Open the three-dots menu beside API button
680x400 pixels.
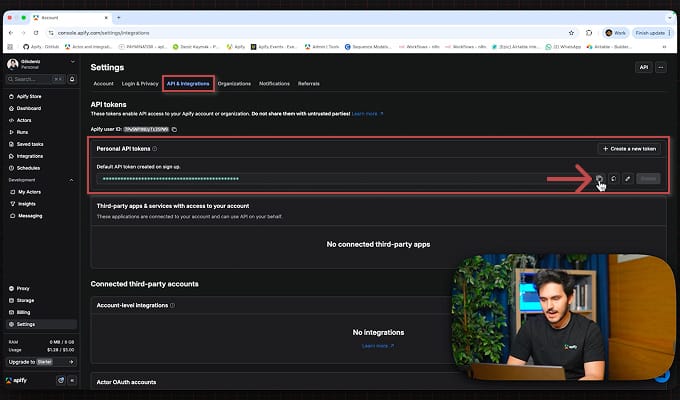click(660, 67)
